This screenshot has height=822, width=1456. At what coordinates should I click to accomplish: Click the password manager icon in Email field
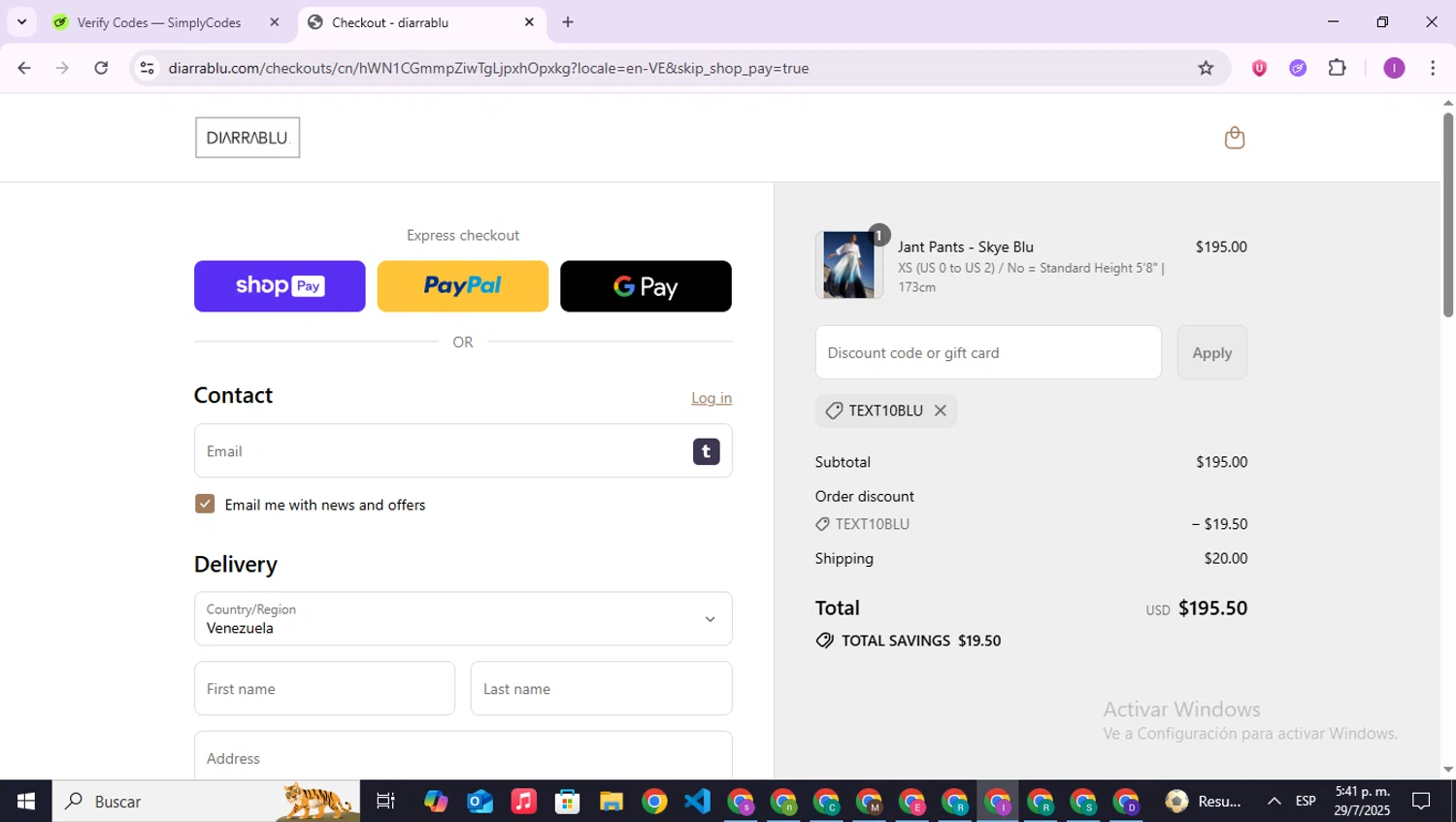pyautogui.click(x=706, y=451)
